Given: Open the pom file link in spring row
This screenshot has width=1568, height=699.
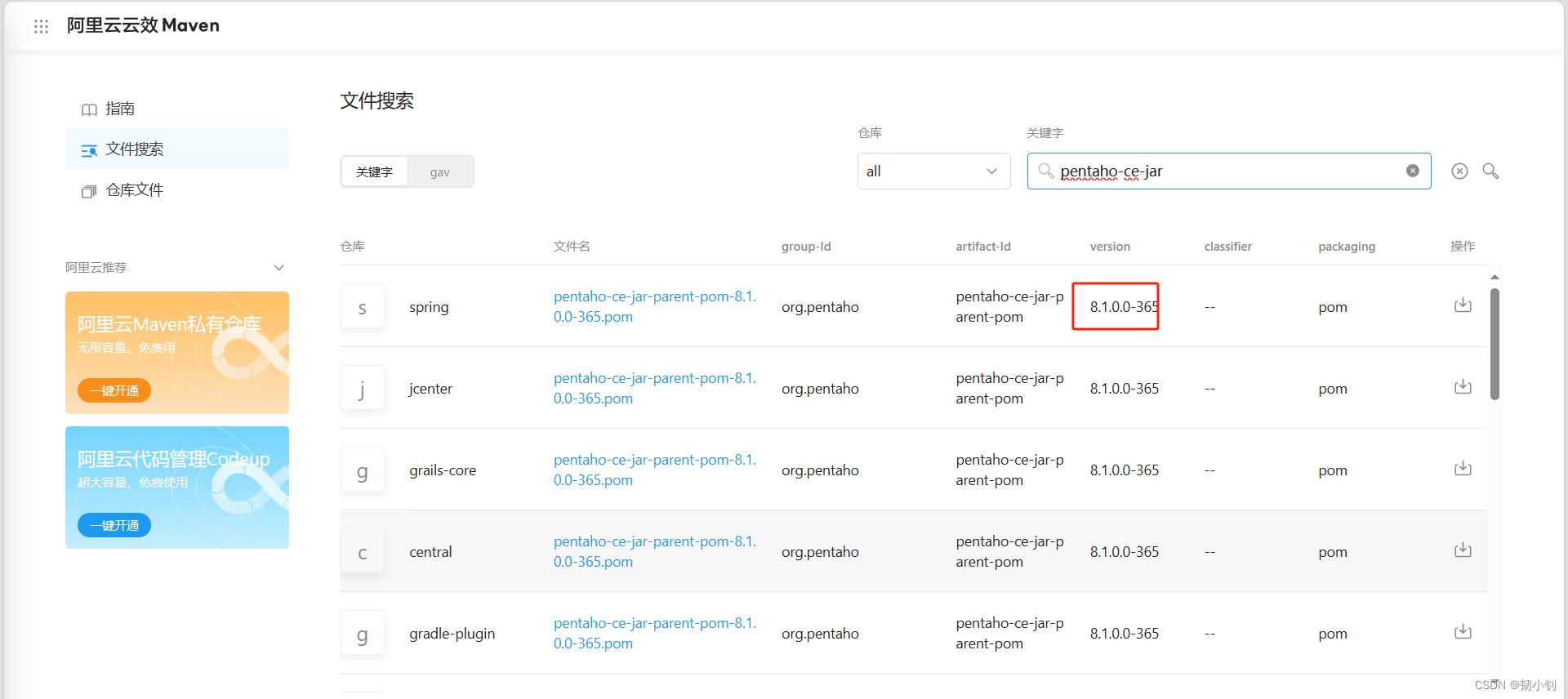Looking at the screenshot, I should coord(655,306).
